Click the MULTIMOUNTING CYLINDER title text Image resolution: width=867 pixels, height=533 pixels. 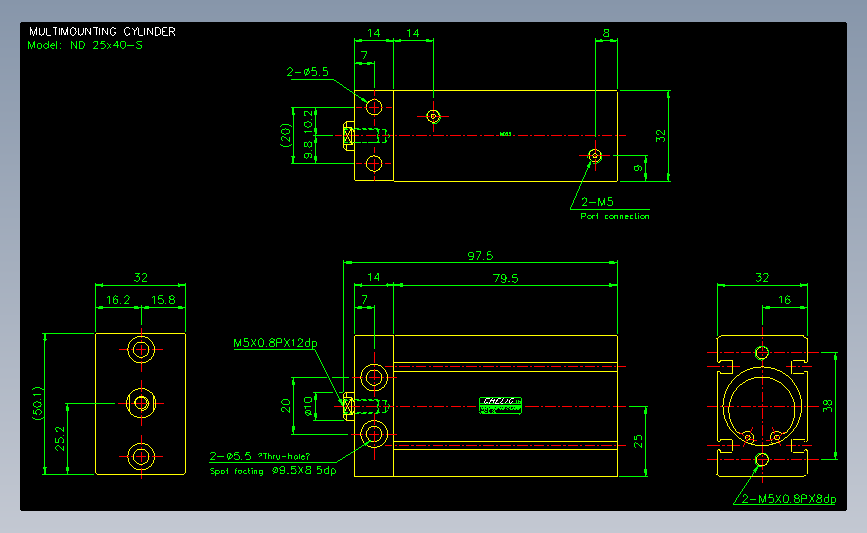(102, 32)
